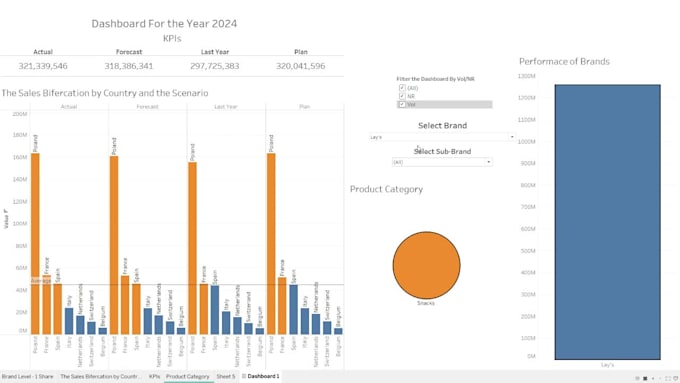Click the Product Category chart title
Viewport: 680px width, 383px height.
click(x=386, y=189)
